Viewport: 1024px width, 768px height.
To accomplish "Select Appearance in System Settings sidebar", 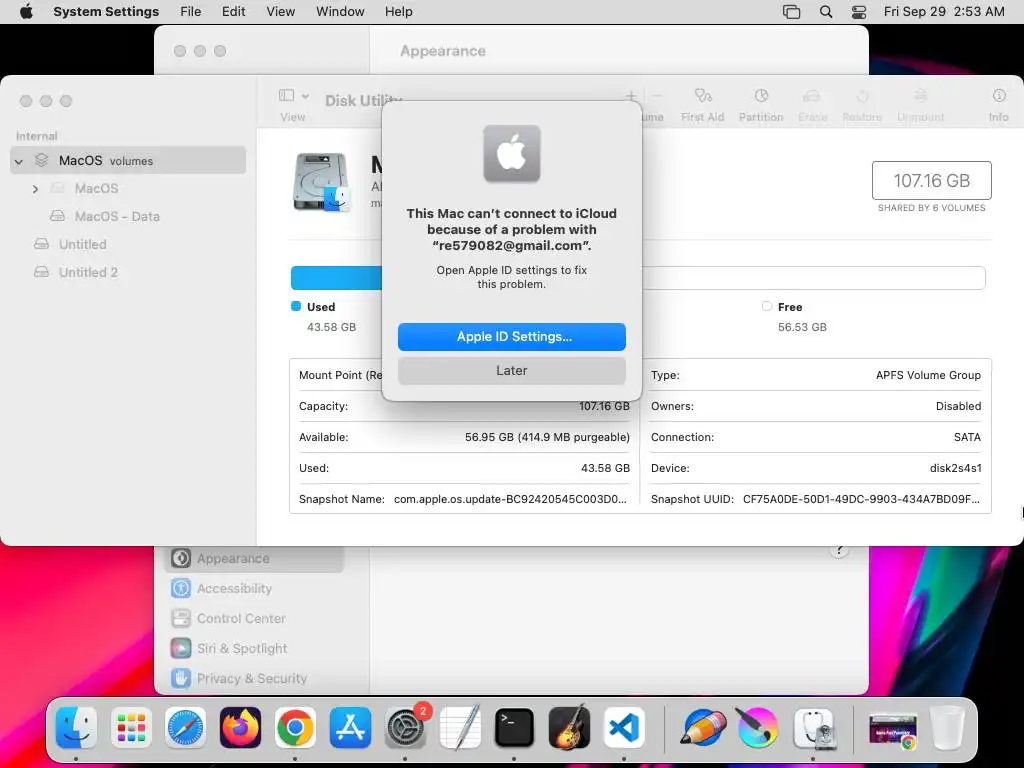I will click(253, 558).
